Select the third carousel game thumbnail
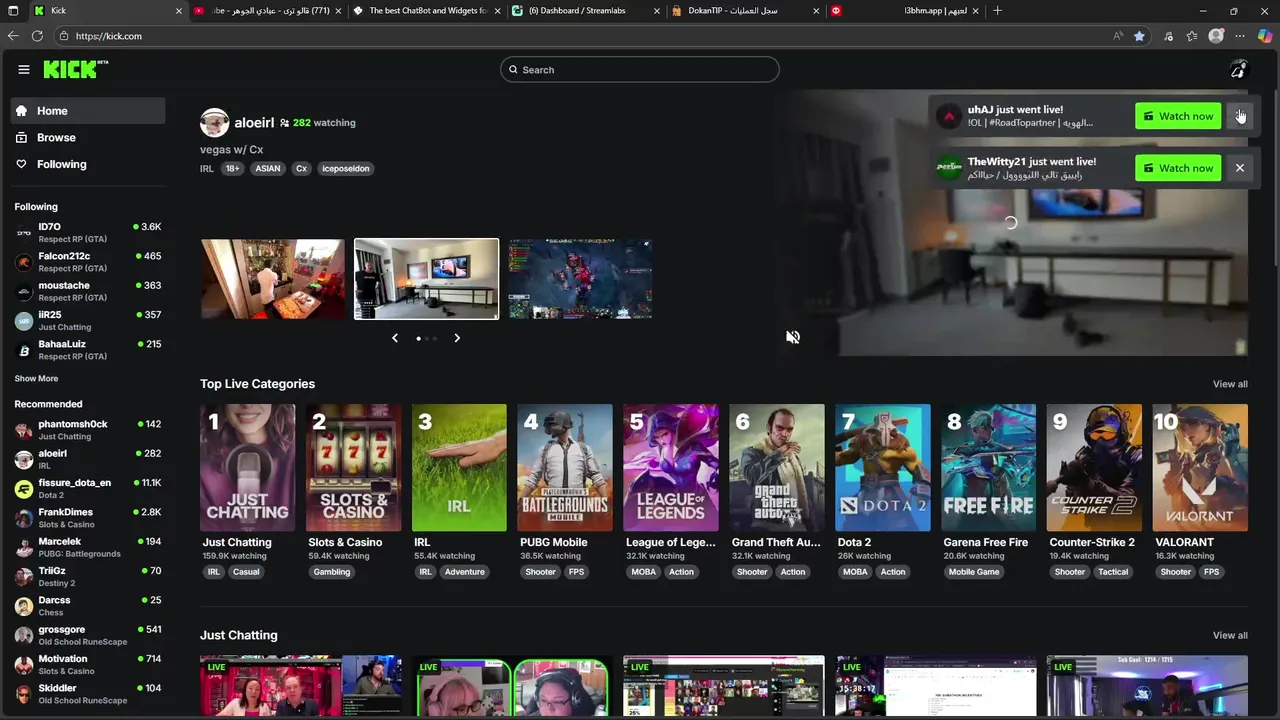Viewport: 1280px width, 720px height. (x=580, y=279)
